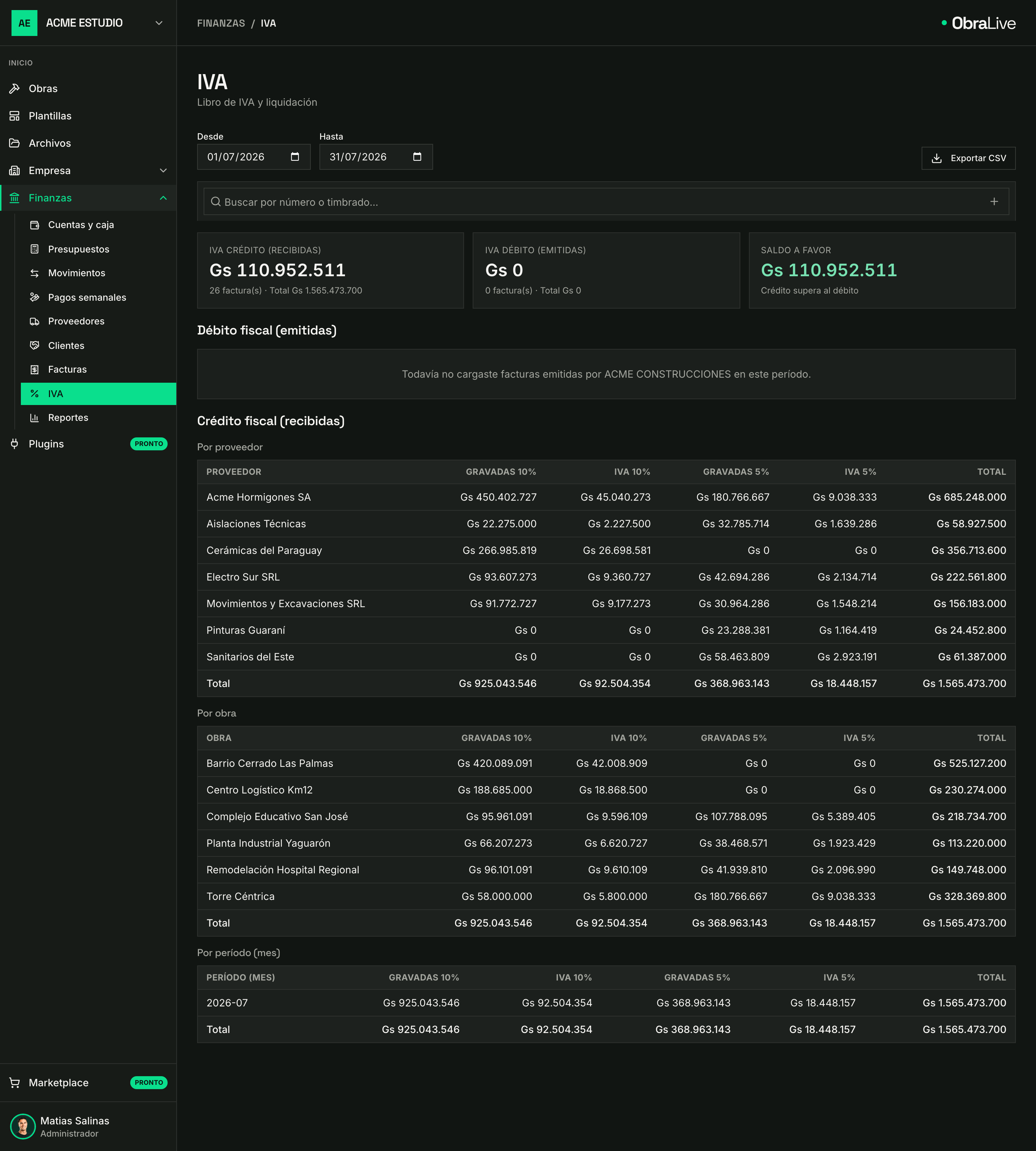This screenshot has width=1036, height=1151.
Task: Go to Facturas in sidebar
Action: [x=99, y=369]
